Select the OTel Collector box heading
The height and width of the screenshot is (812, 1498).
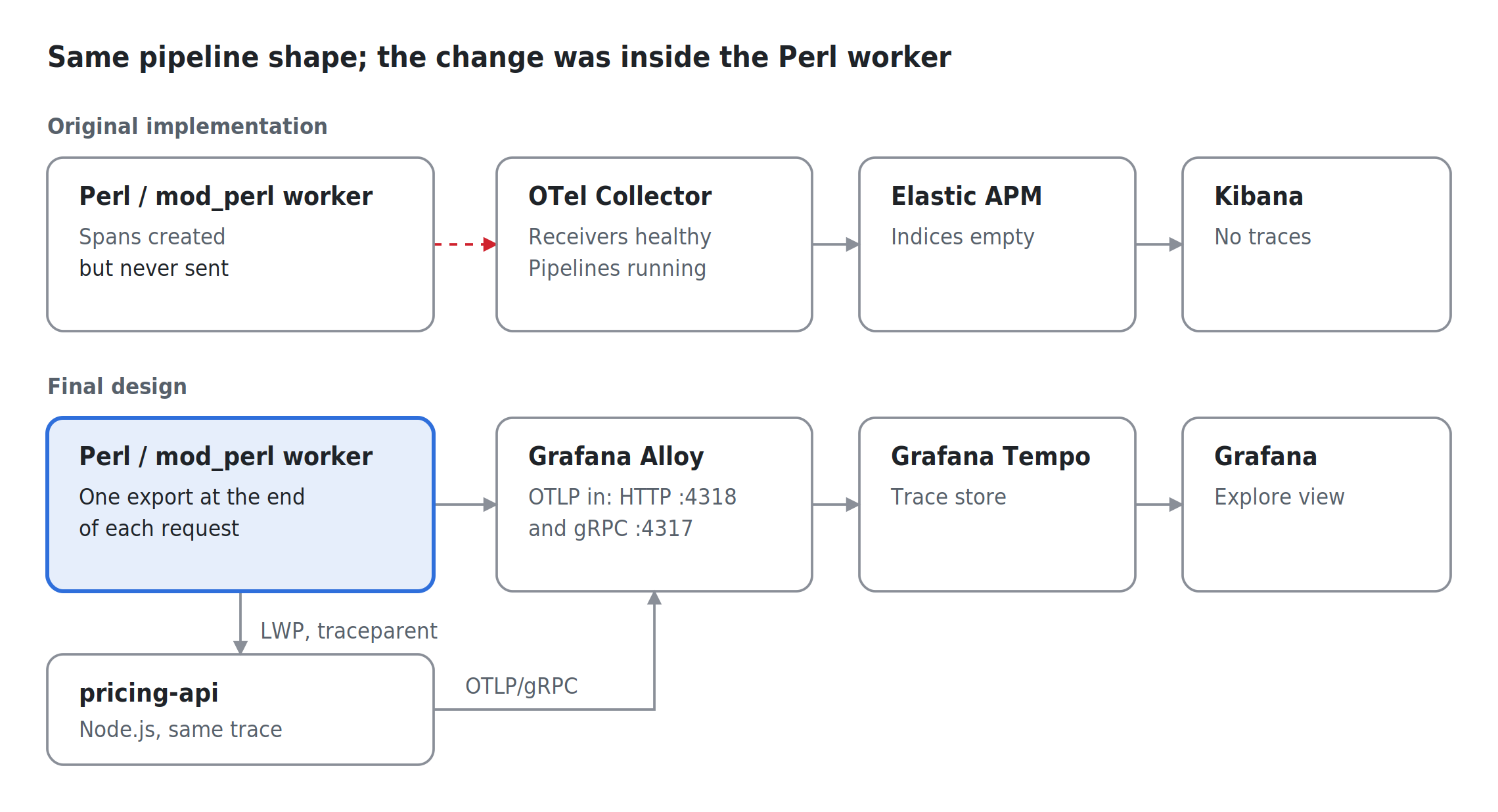620,196
